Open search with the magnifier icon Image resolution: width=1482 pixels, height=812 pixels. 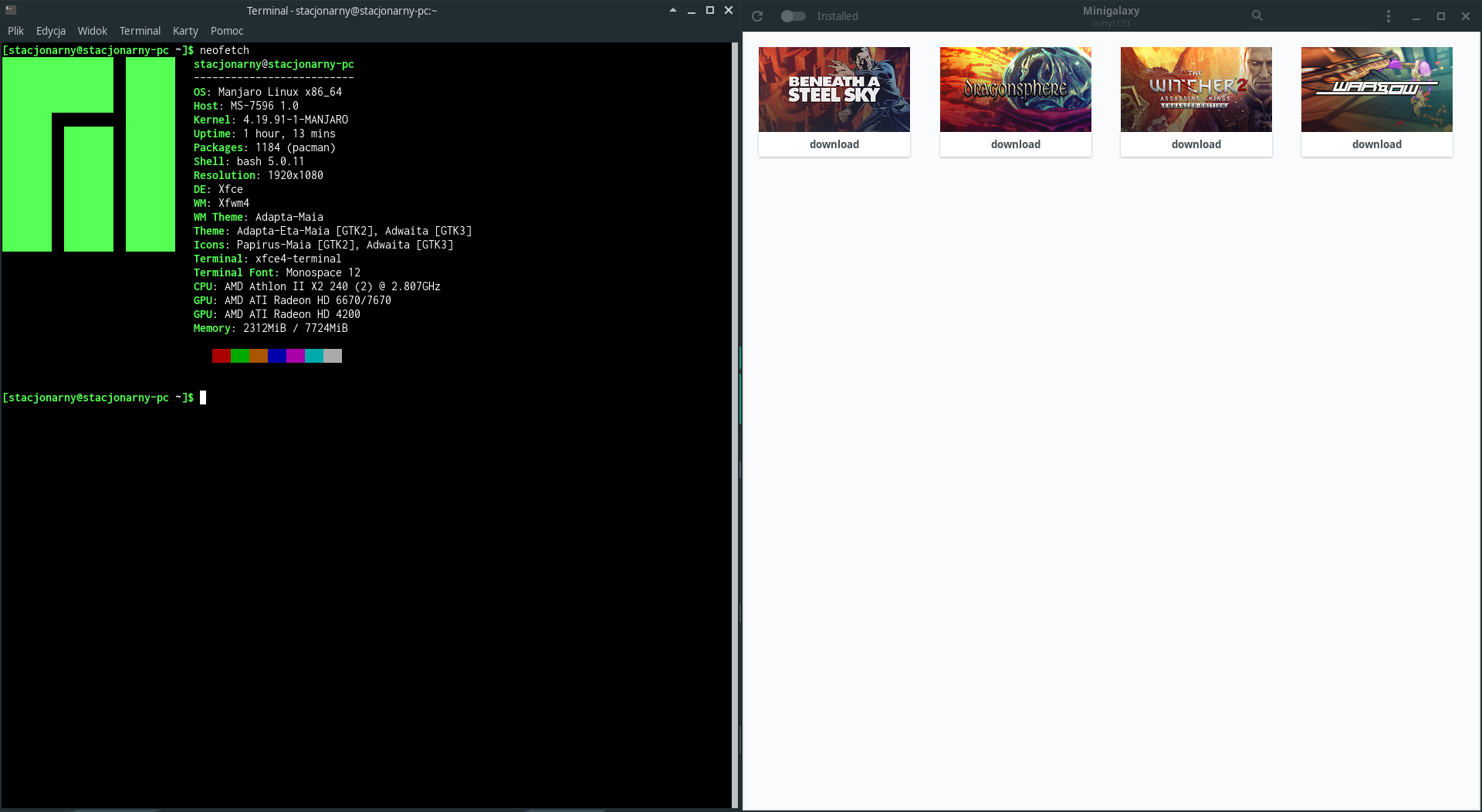[1257, 15]
